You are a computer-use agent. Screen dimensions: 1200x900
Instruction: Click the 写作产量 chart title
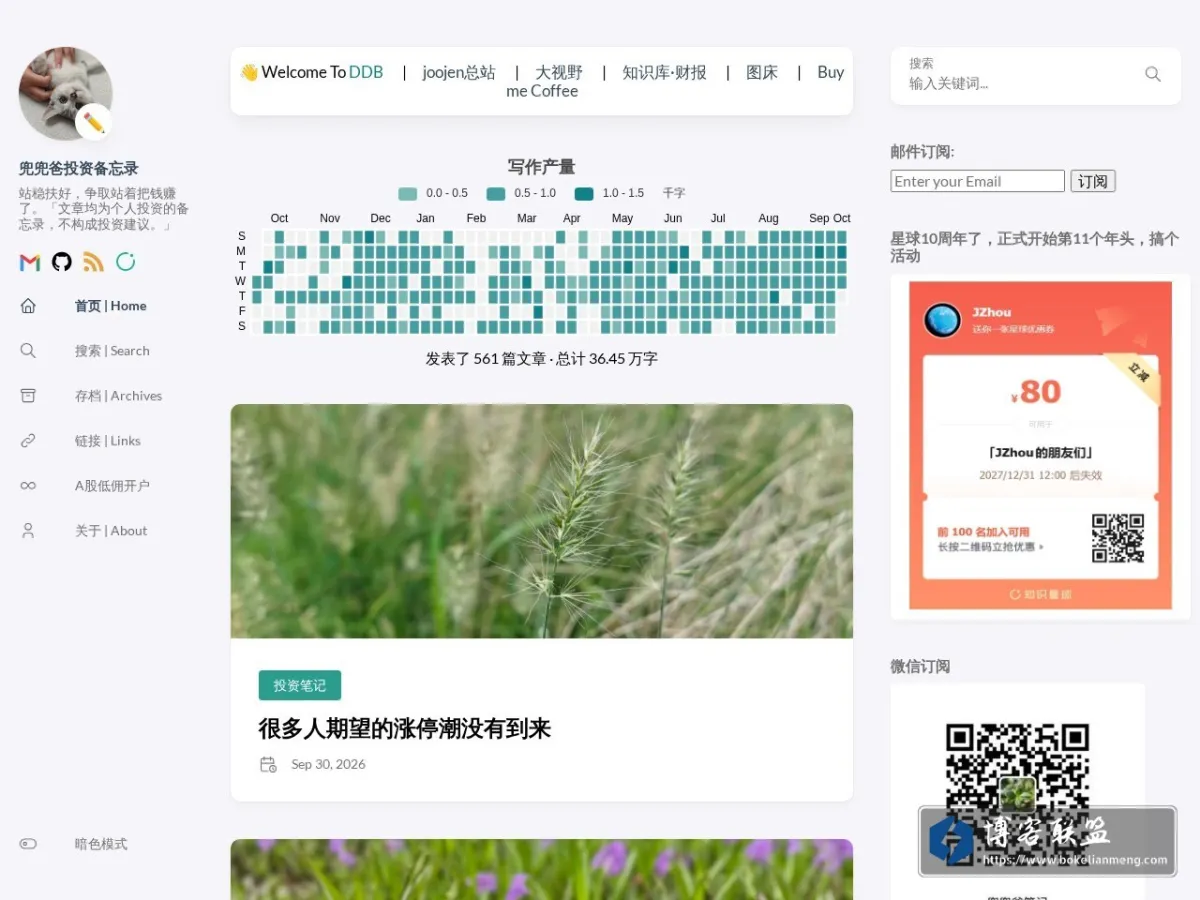coord(541,167)
